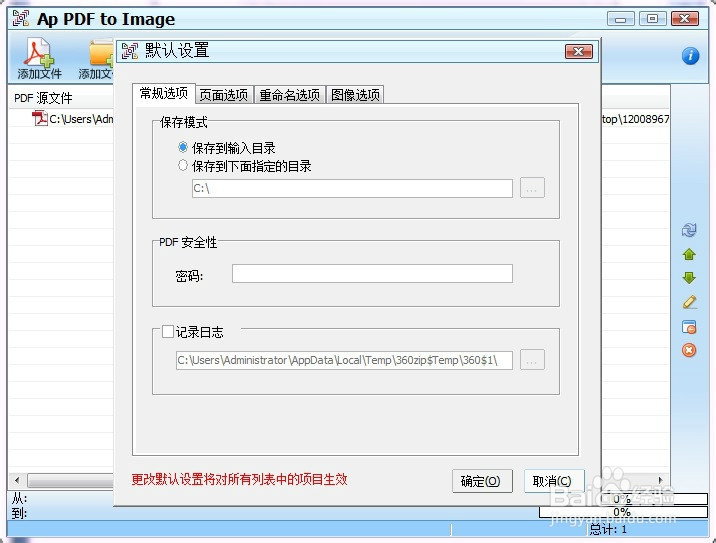
Task: Click the remove selected item window icon
Action: coord(689,327)
